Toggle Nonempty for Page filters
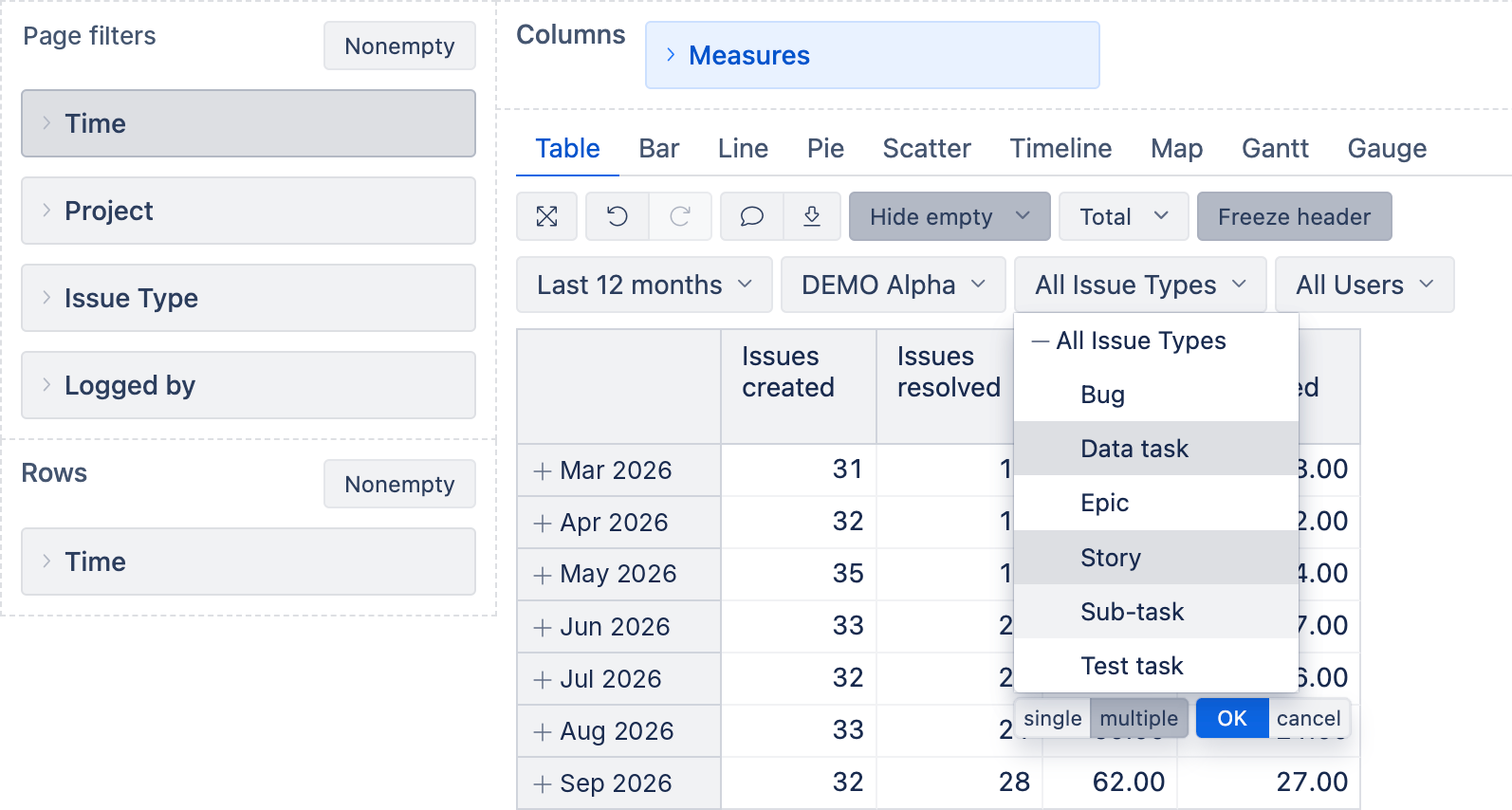This screenshot has height=810, width=1512. [x=399, y=46]
